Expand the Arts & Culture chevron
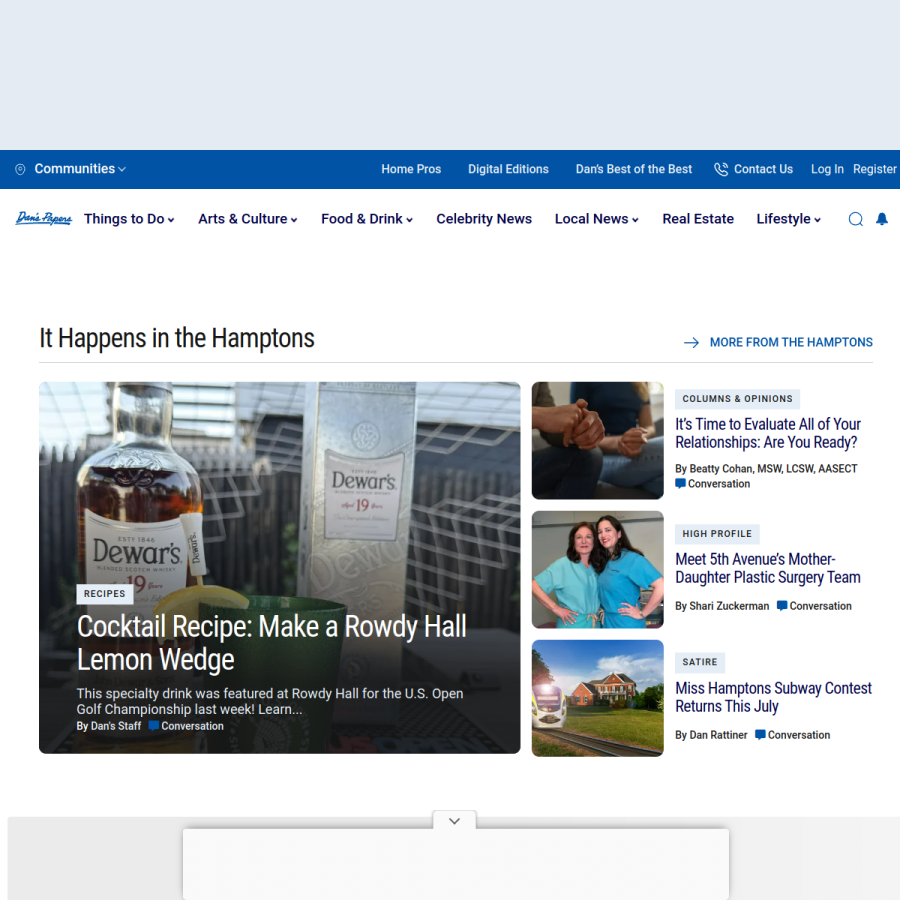The width and height of the screenshot is (900, 900). [x=294, y=220]
